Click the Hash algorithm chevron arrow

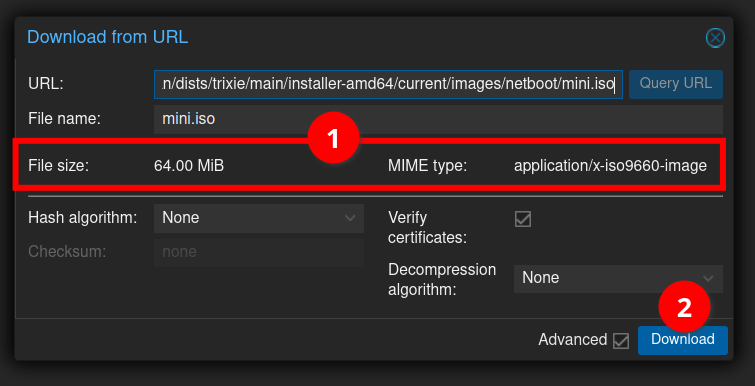[350, 218]
